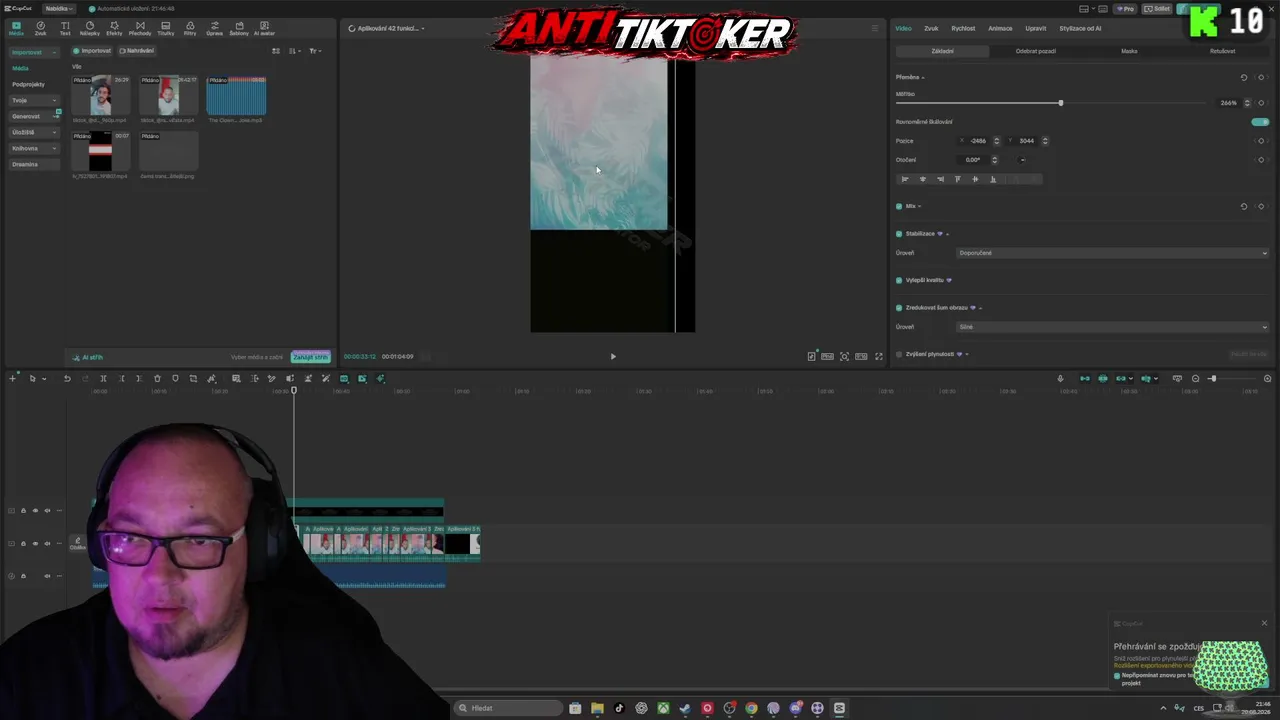This screenshot has height=720, width=1280.
Task: Add a keyframe for Pozice position
Action: click(1261, 141)
